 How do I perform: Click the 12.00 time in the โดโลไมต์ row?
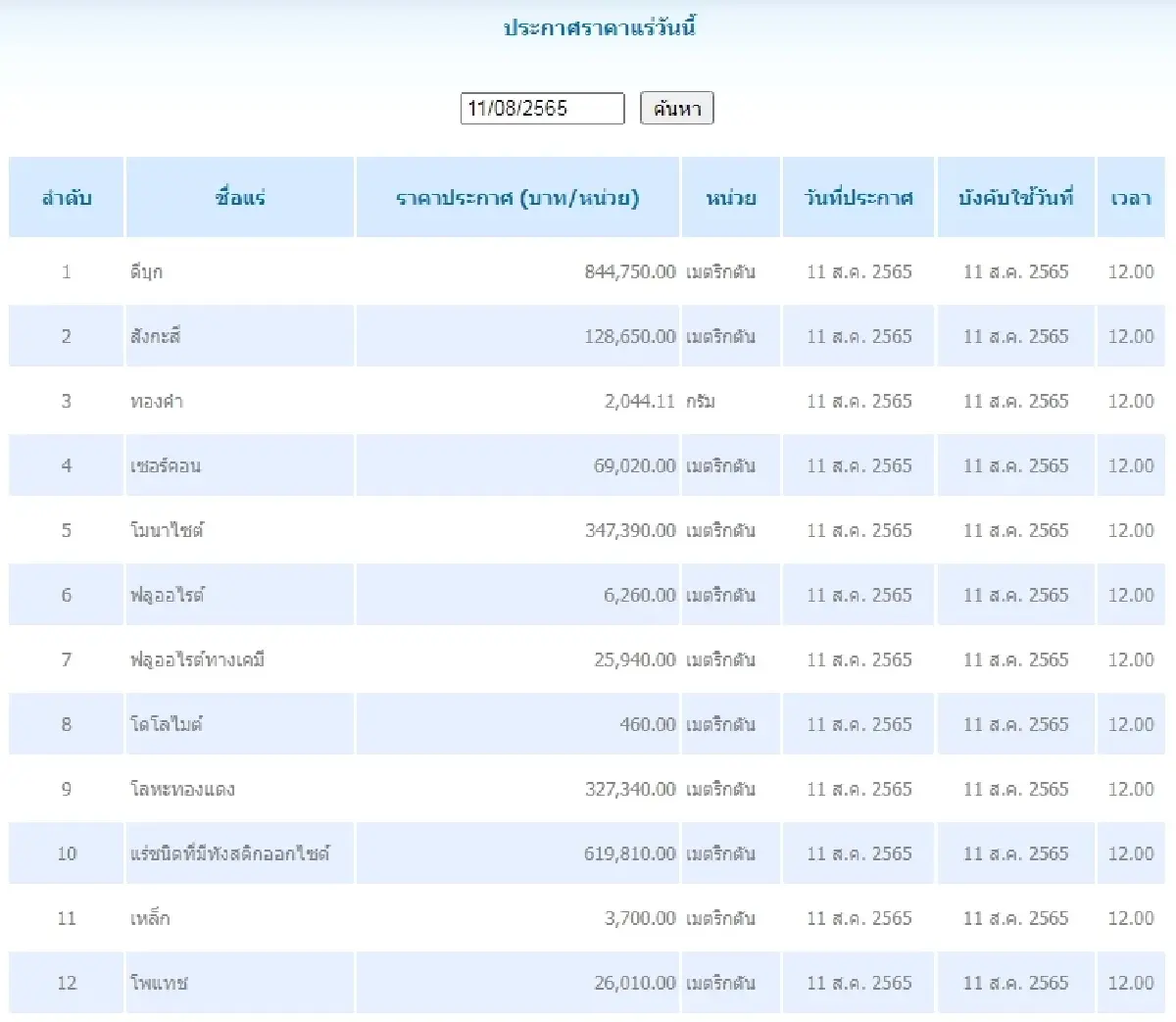pos(1131,724)
